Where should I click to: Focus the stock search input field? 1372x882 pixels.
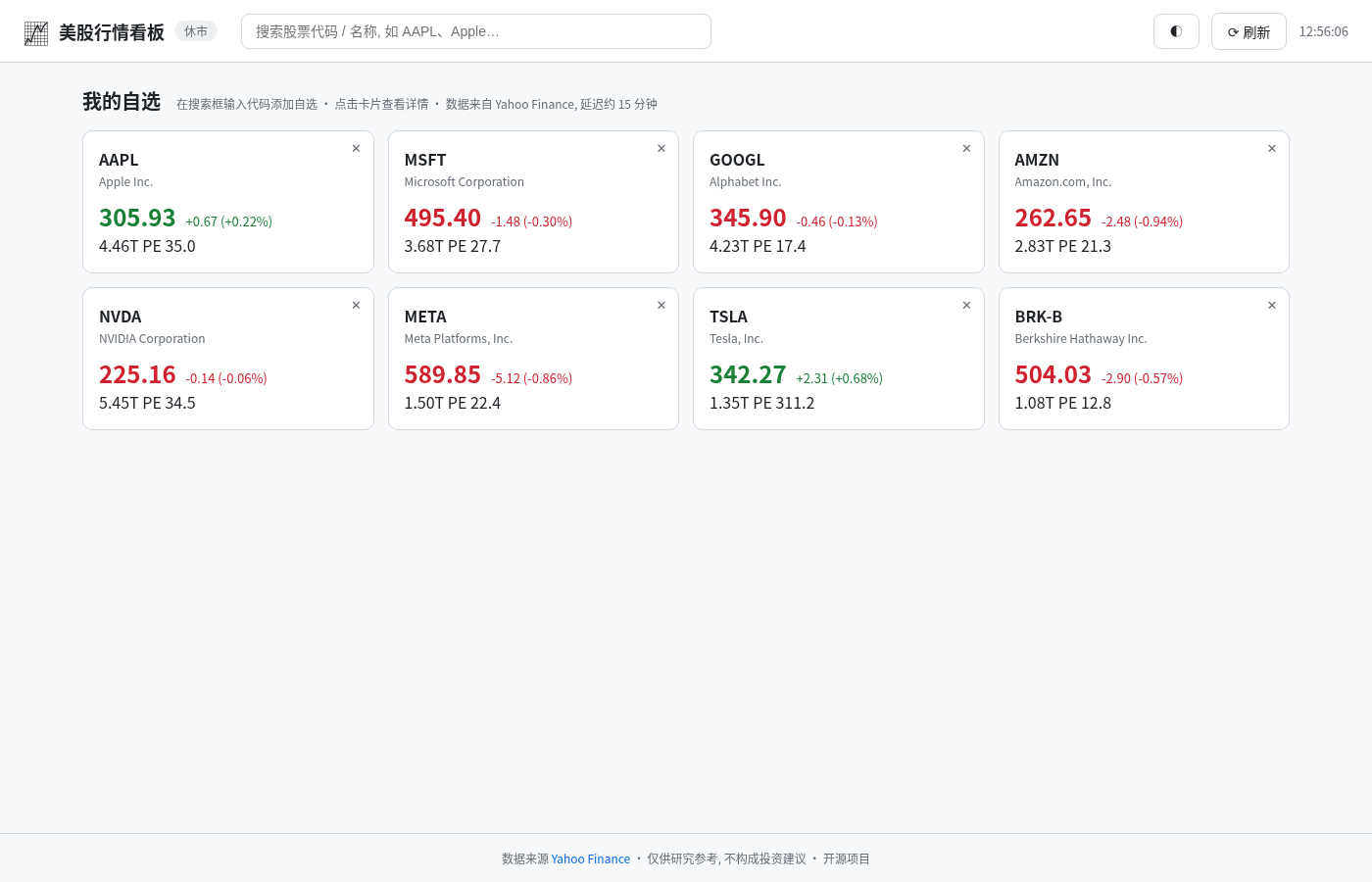476,31
